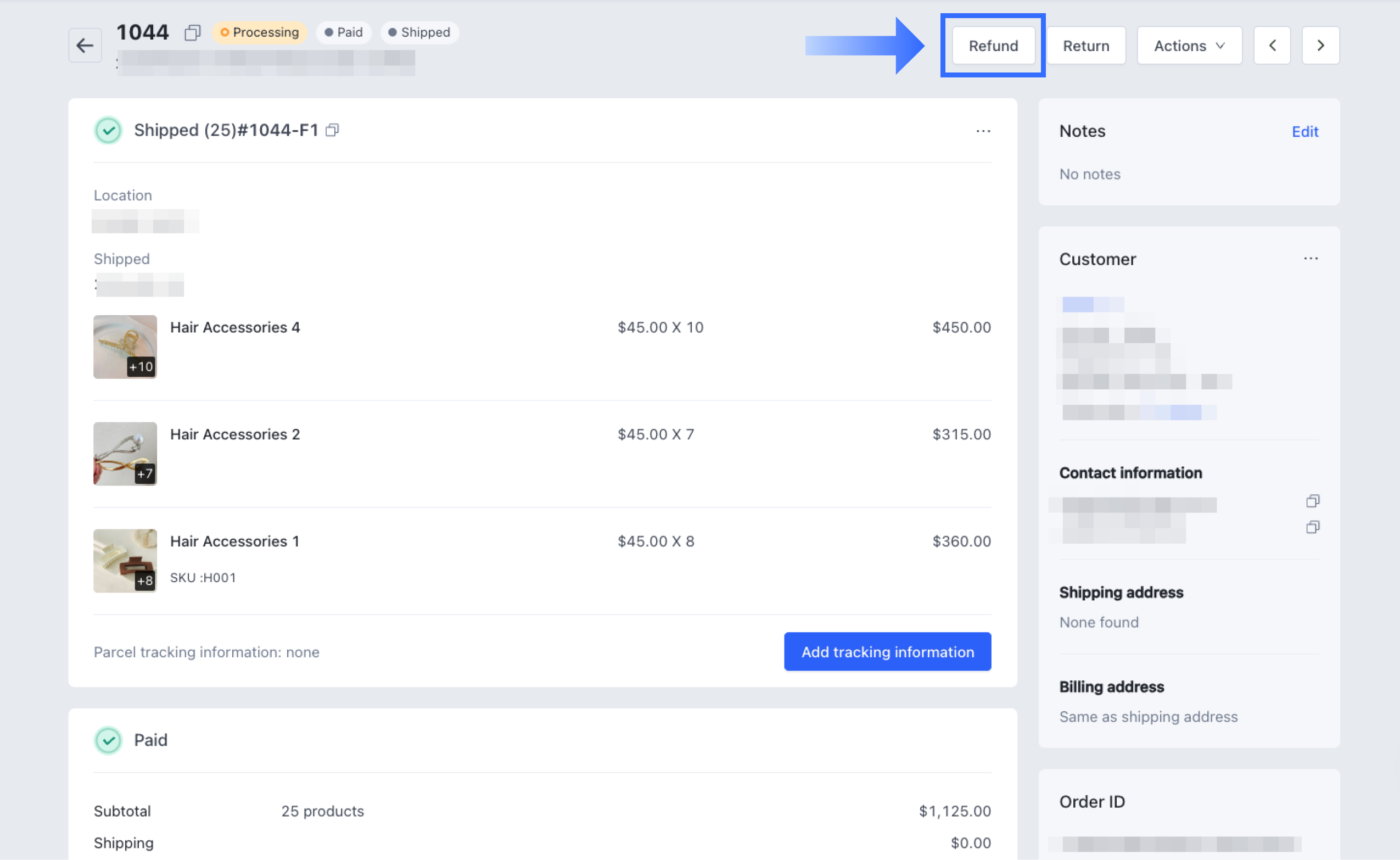
Task: Open Hair Accessories 2 thumbnail
Action: (125, 454)
